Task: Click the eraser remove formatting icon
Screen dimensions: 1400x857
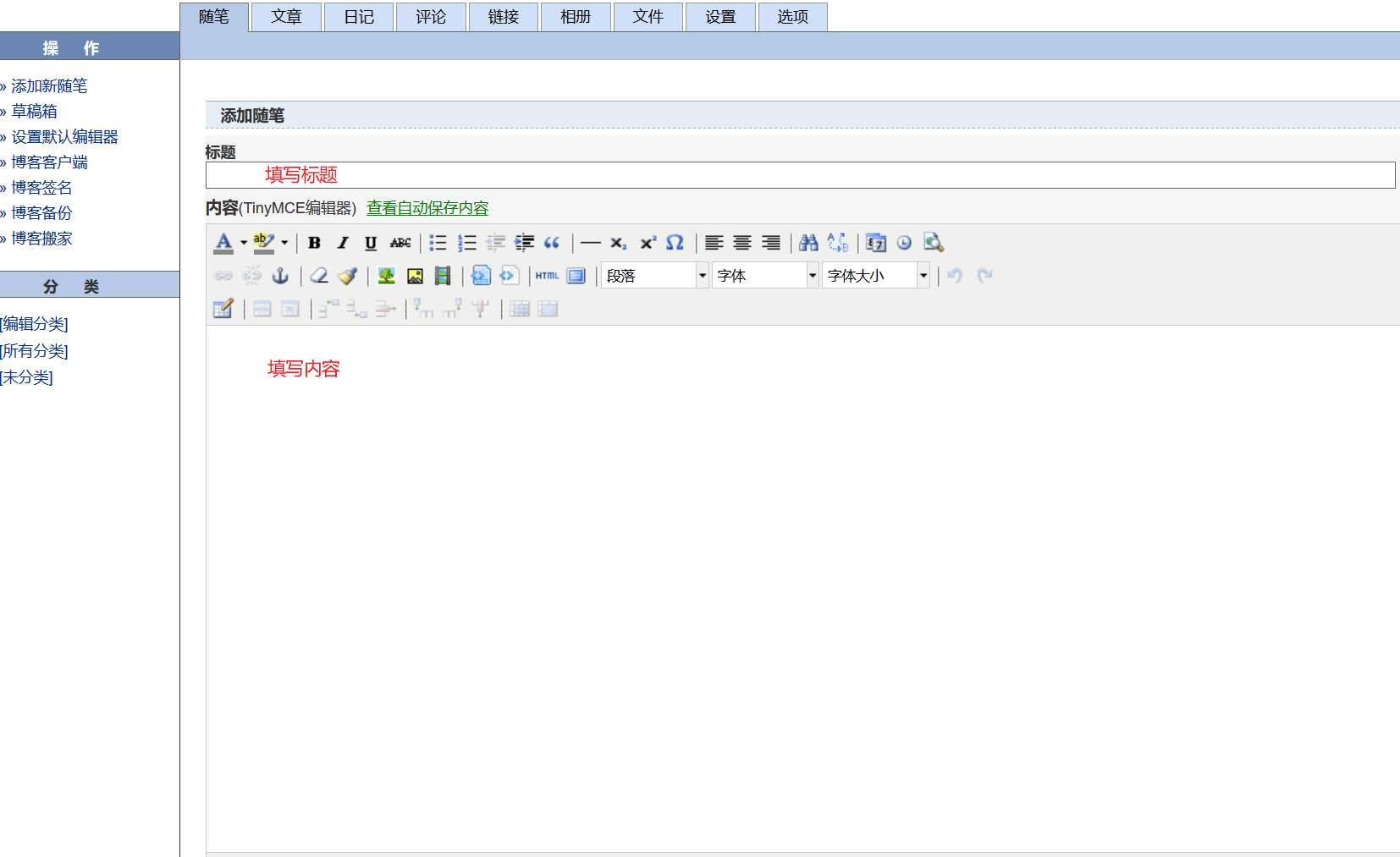Action: (x=319, y=276)
